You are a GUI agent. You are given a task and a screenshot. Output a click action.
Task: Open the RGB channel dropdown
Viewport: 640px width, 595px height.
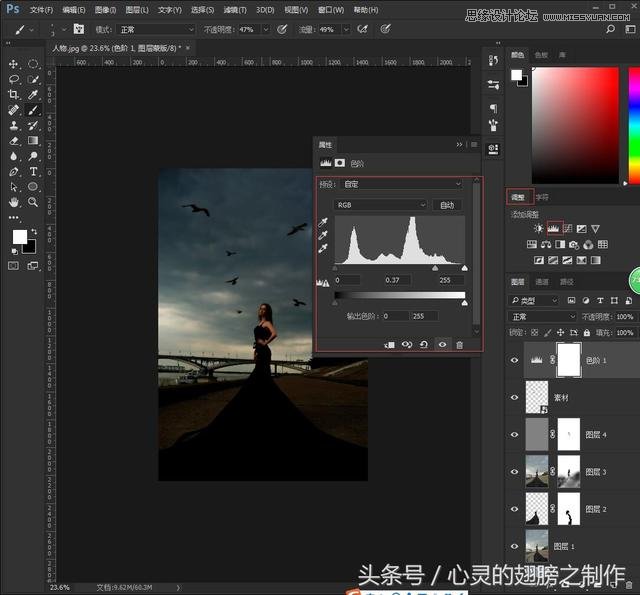380,205
